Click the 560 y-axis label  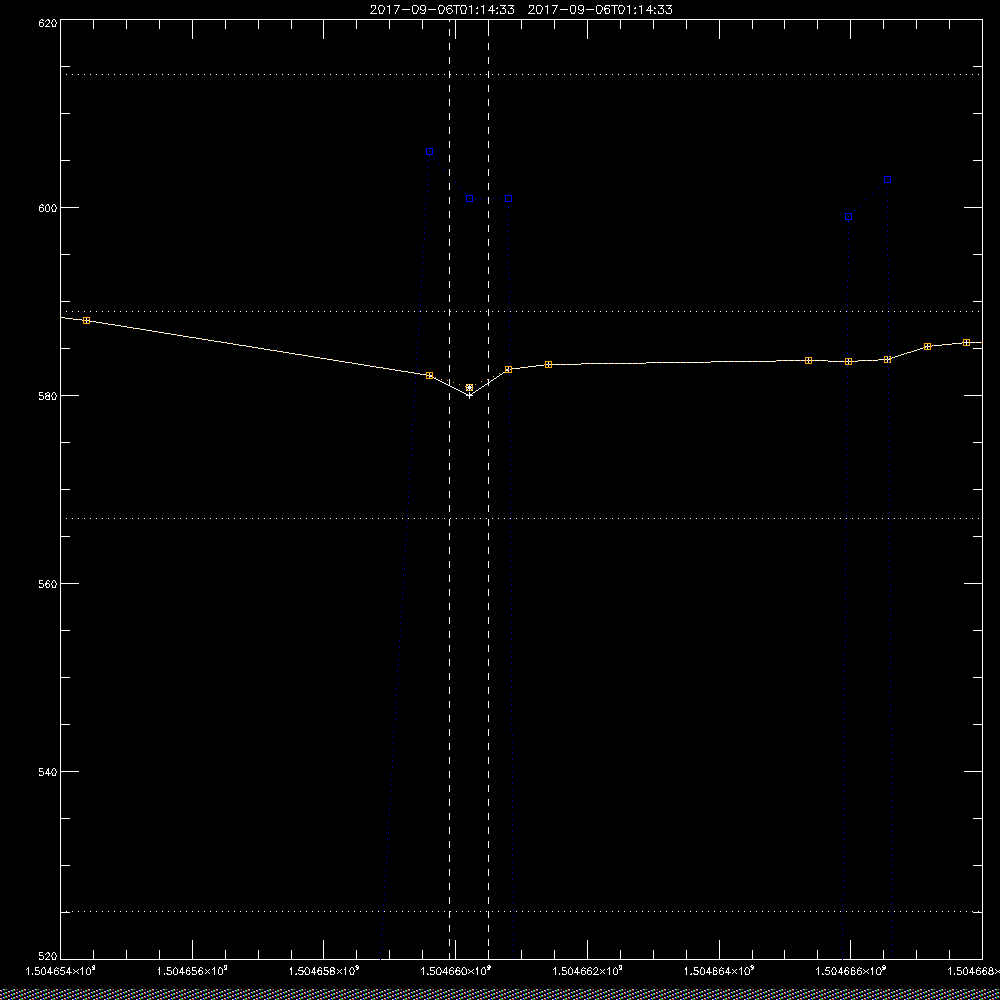pyautogui.click(x=49, y=584)
